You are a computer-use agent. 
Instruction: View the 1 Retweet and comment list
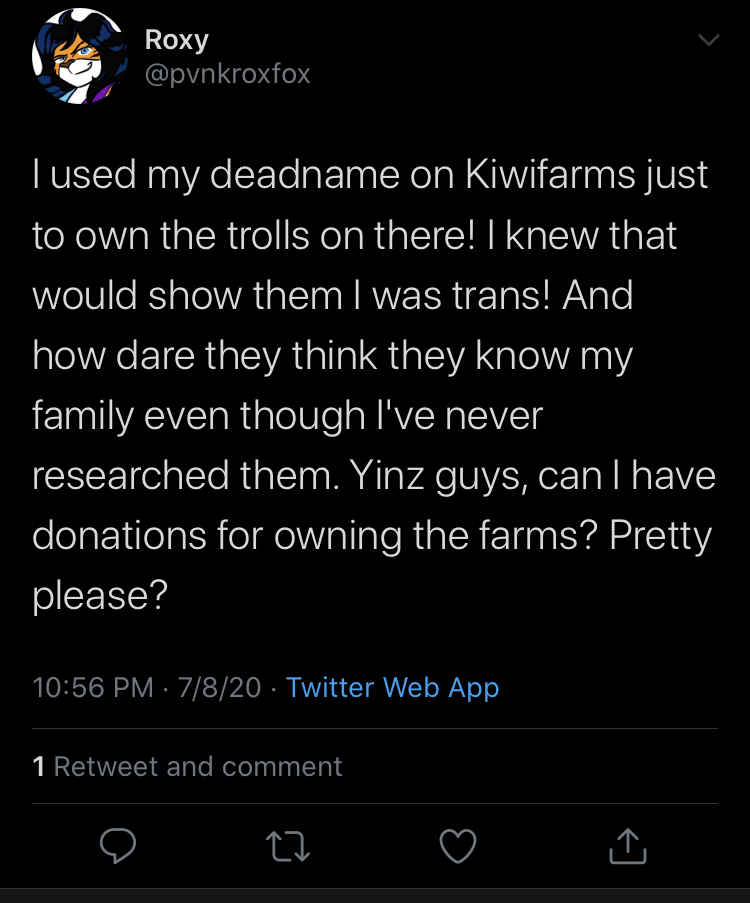(187, 767)
